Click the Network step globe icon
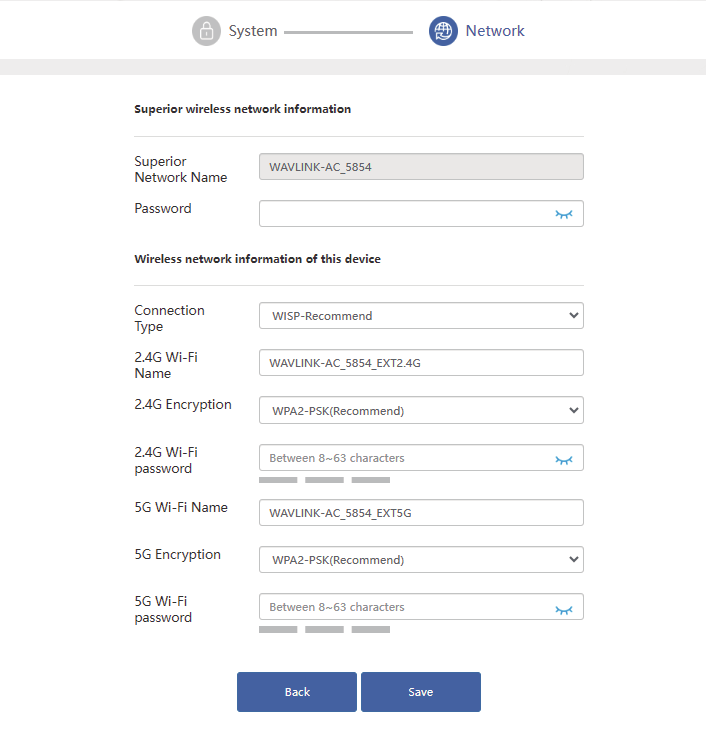 pyautogui.click(x=443, y=31)
